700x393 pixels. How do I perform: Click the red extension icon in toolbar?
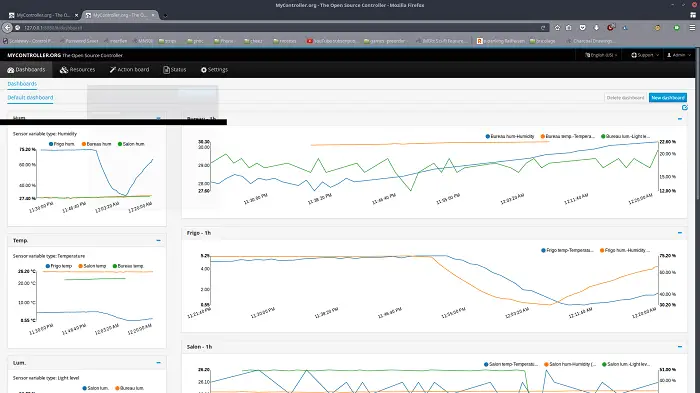(x=610, y=28)
